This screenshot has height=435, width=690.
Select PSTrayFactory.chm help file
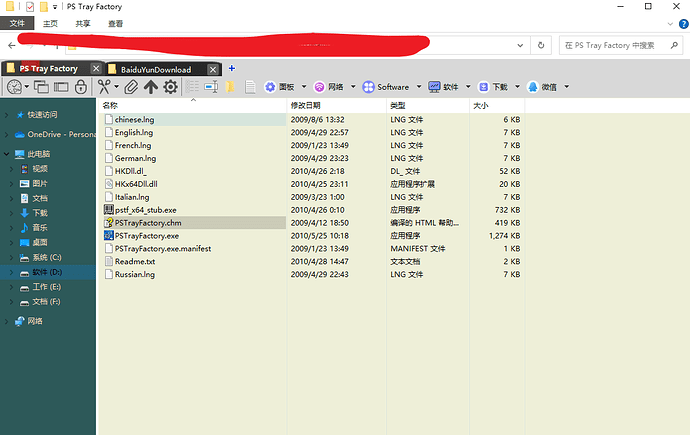point(148,223)
